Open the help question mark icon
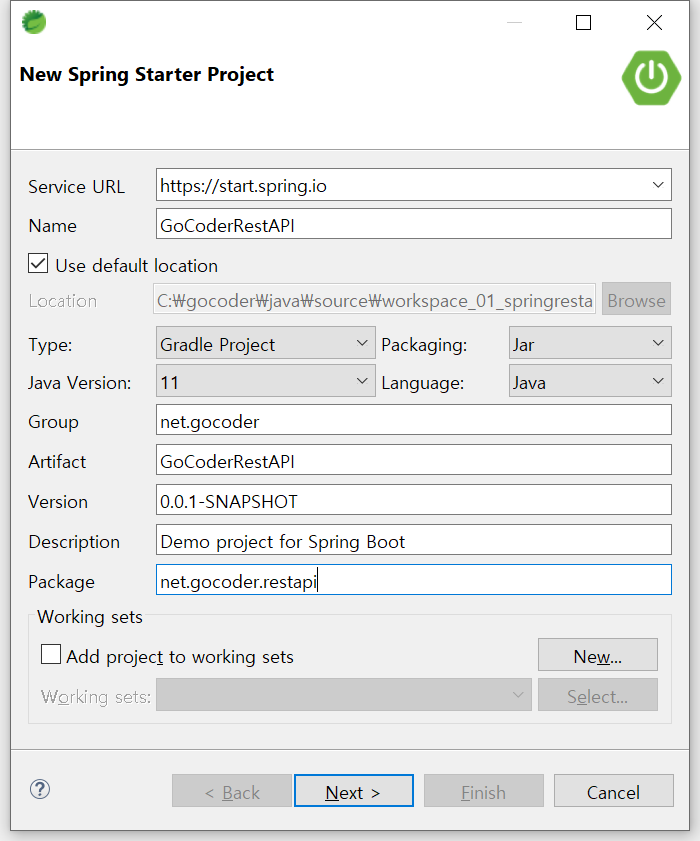Viewport: 700px width, 841px height. point(40,790)
